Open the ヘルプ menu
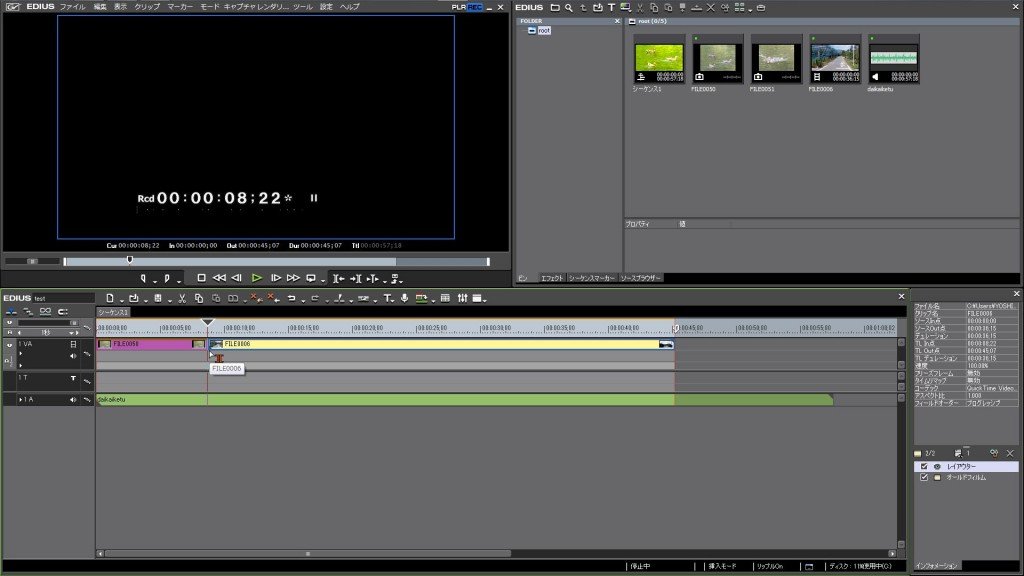1024x576 pixels. pos(349,7)
